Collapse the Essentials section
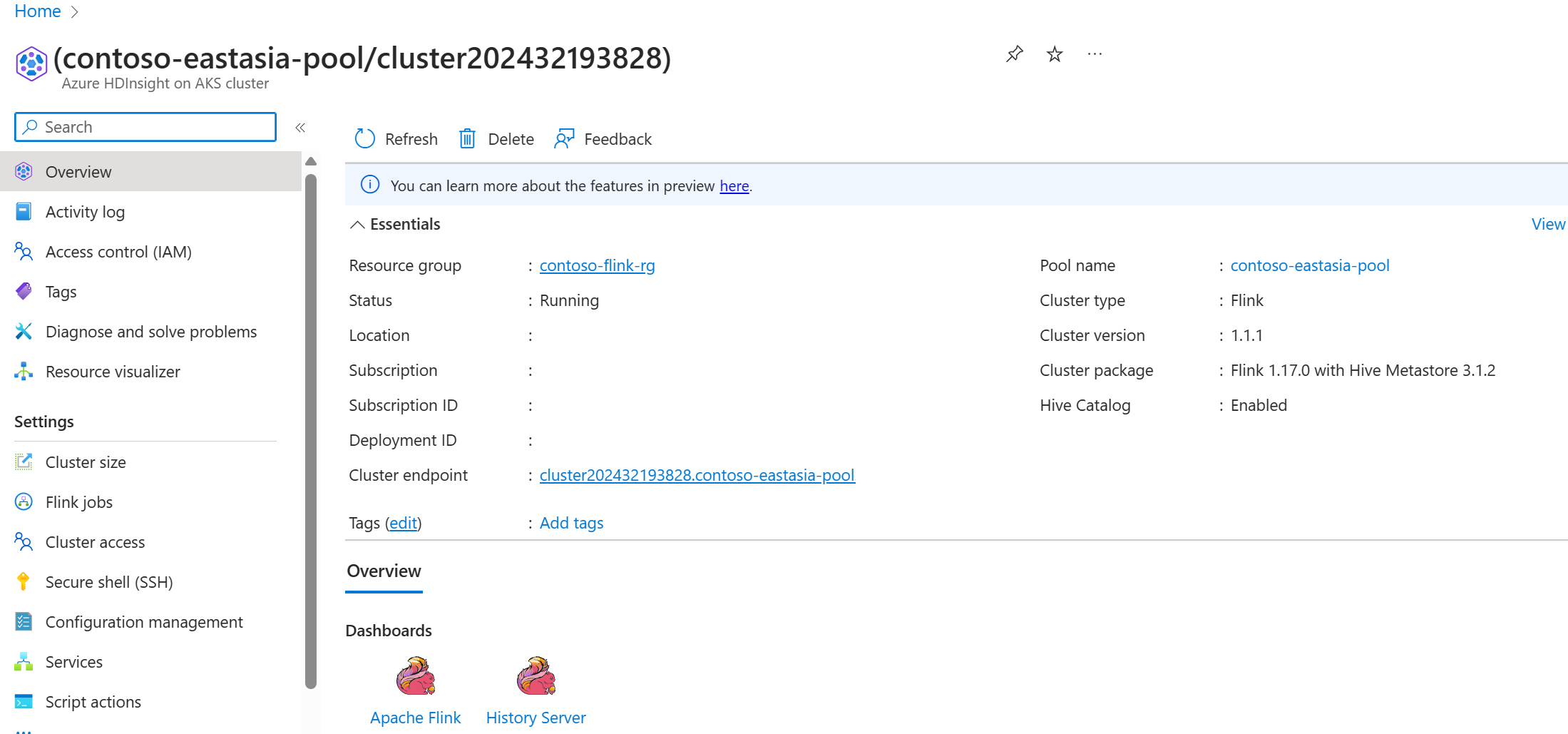The image size is (1568, 734). pos(357,225)
